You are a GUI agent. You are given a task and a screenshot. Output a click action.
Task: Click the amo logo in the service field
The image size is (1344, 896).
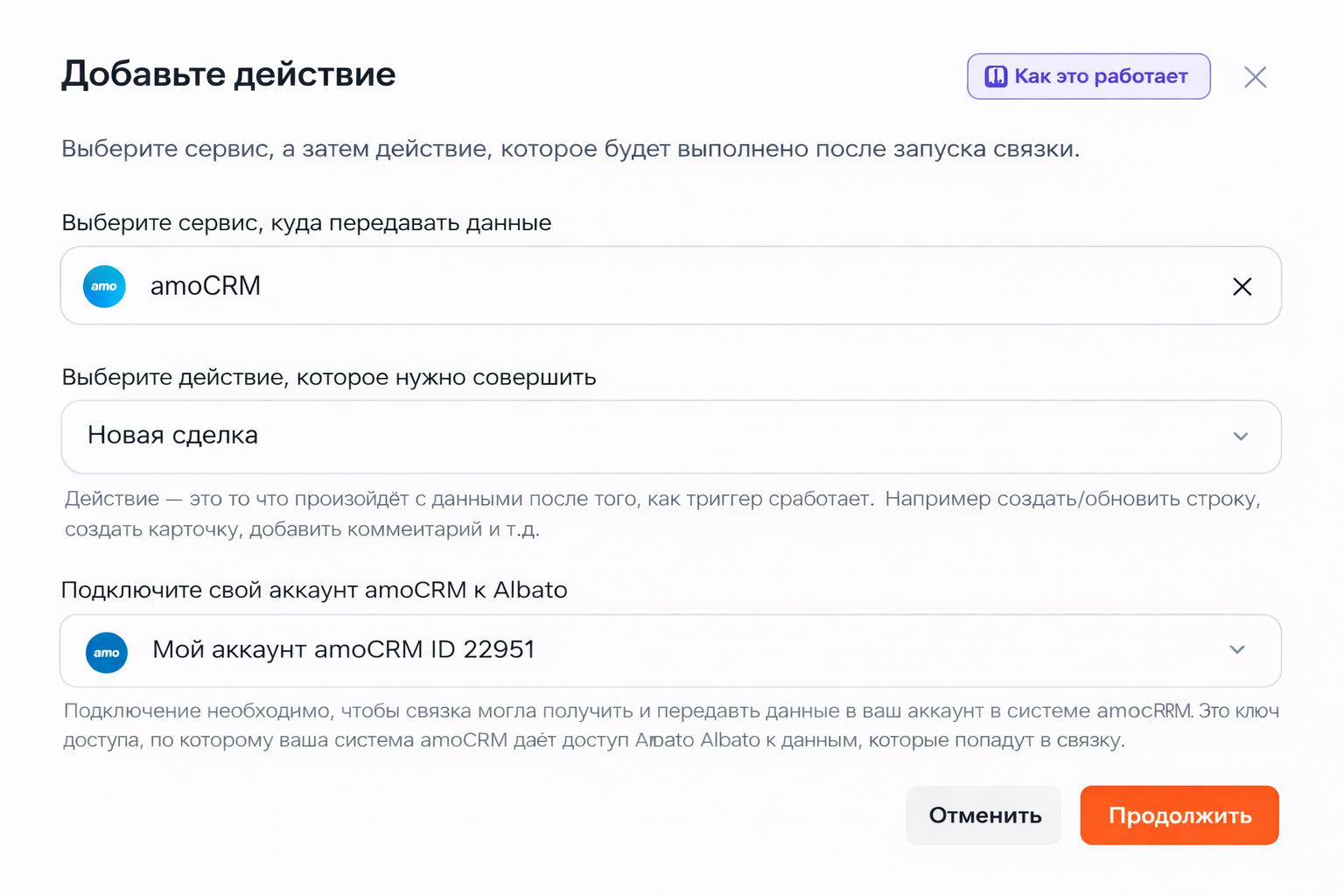pyautogui.click(x=104, y=286)
